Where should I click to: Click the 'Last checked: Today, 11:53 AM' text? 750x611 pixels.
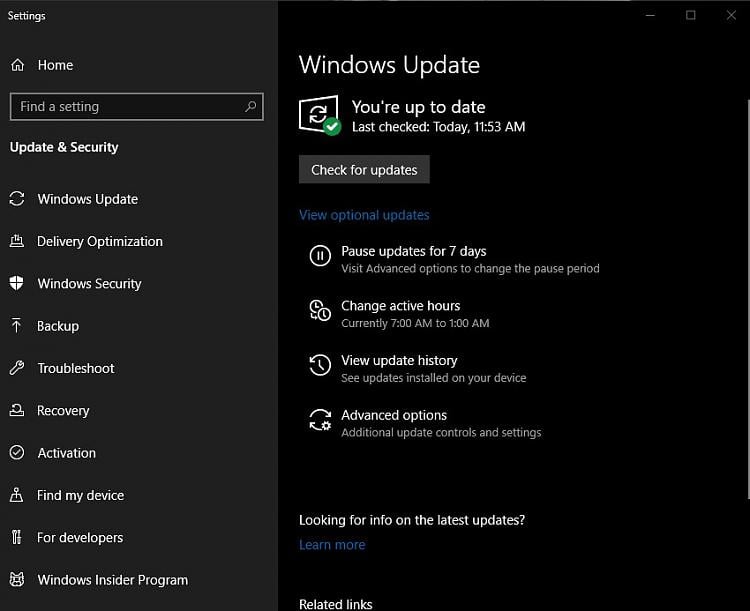point(438,127)
